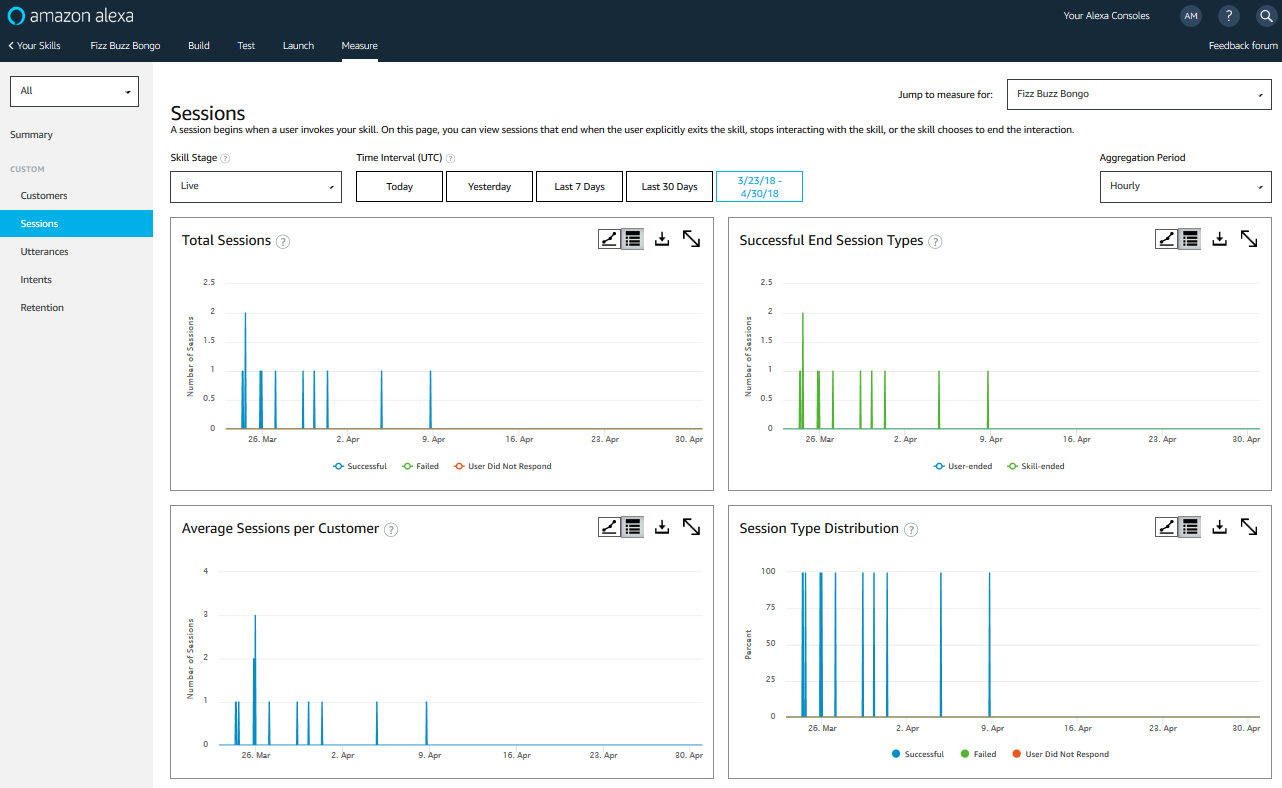Switch Session Type Distribution to line chart view
Screen dimensions: 1282x788
click(x=1166, y=527)
